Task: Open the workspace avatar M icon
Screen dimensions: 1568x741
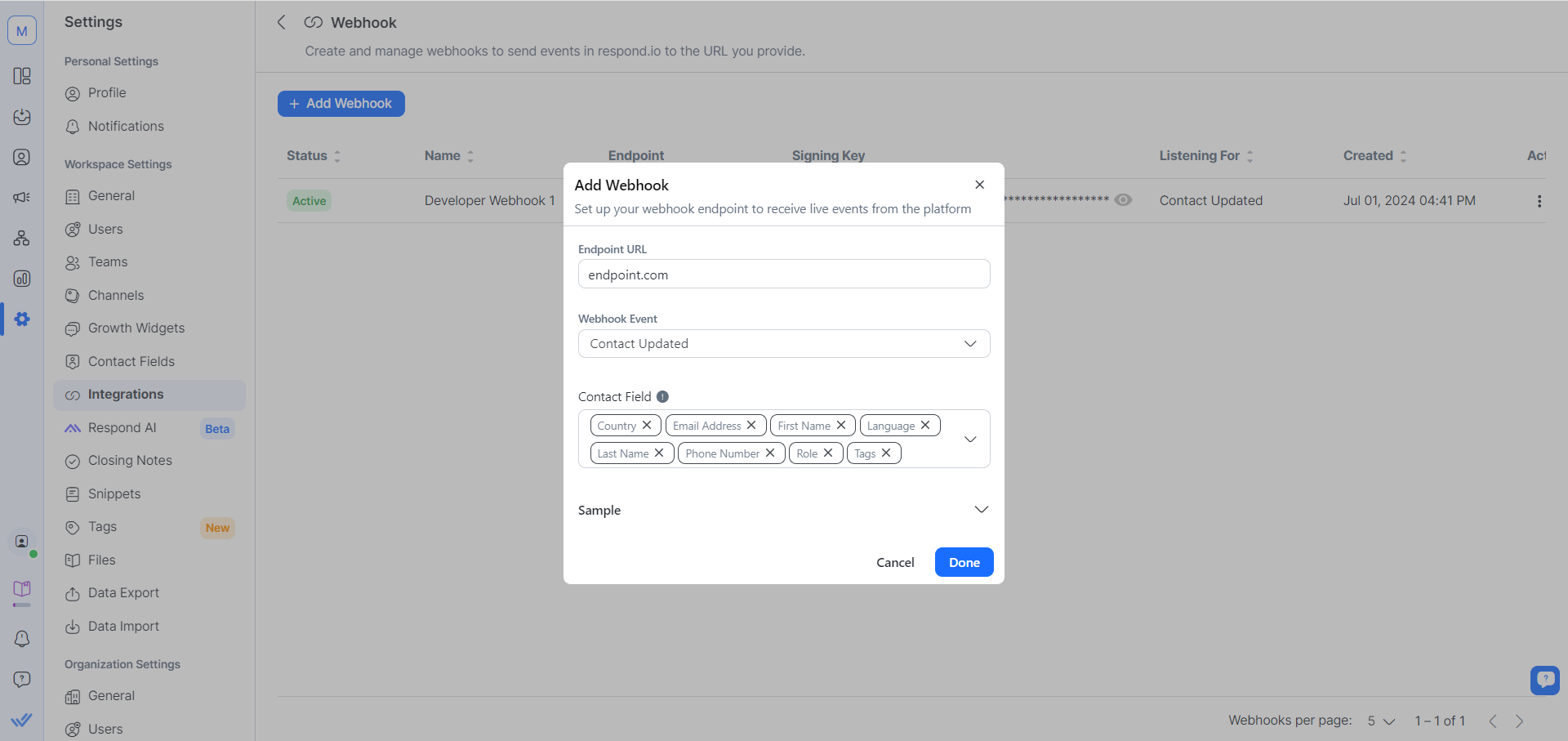Action: pyautogui.click(x=22, y=31)
